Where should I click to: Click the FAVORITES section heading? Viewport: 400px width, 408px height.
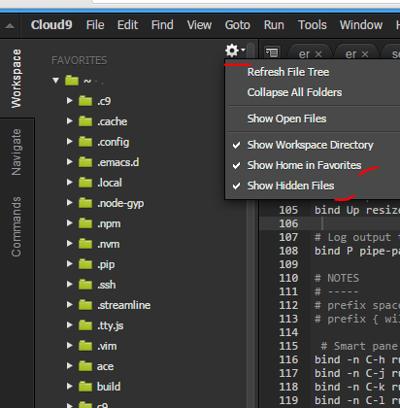[x=79, y=60]
